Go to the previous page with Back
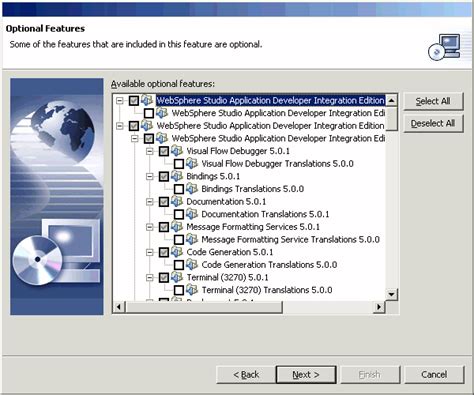This screenshot has height=395, width=474. [246, 375]
